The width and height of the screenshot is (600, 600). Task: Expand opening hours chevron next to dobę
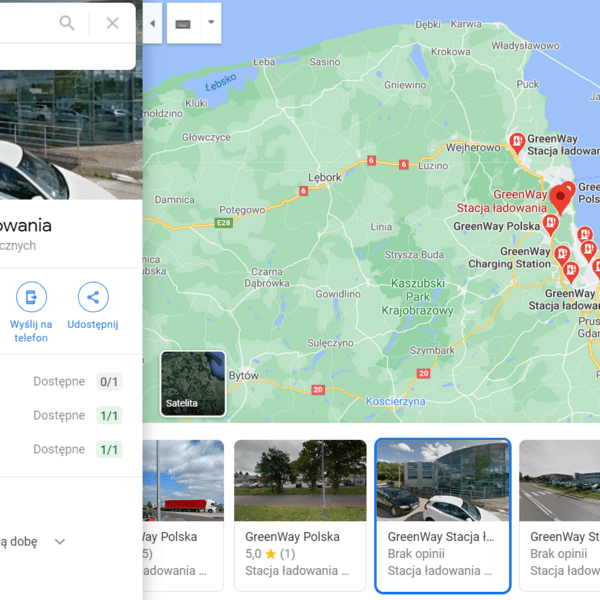[x=60, y=541]
